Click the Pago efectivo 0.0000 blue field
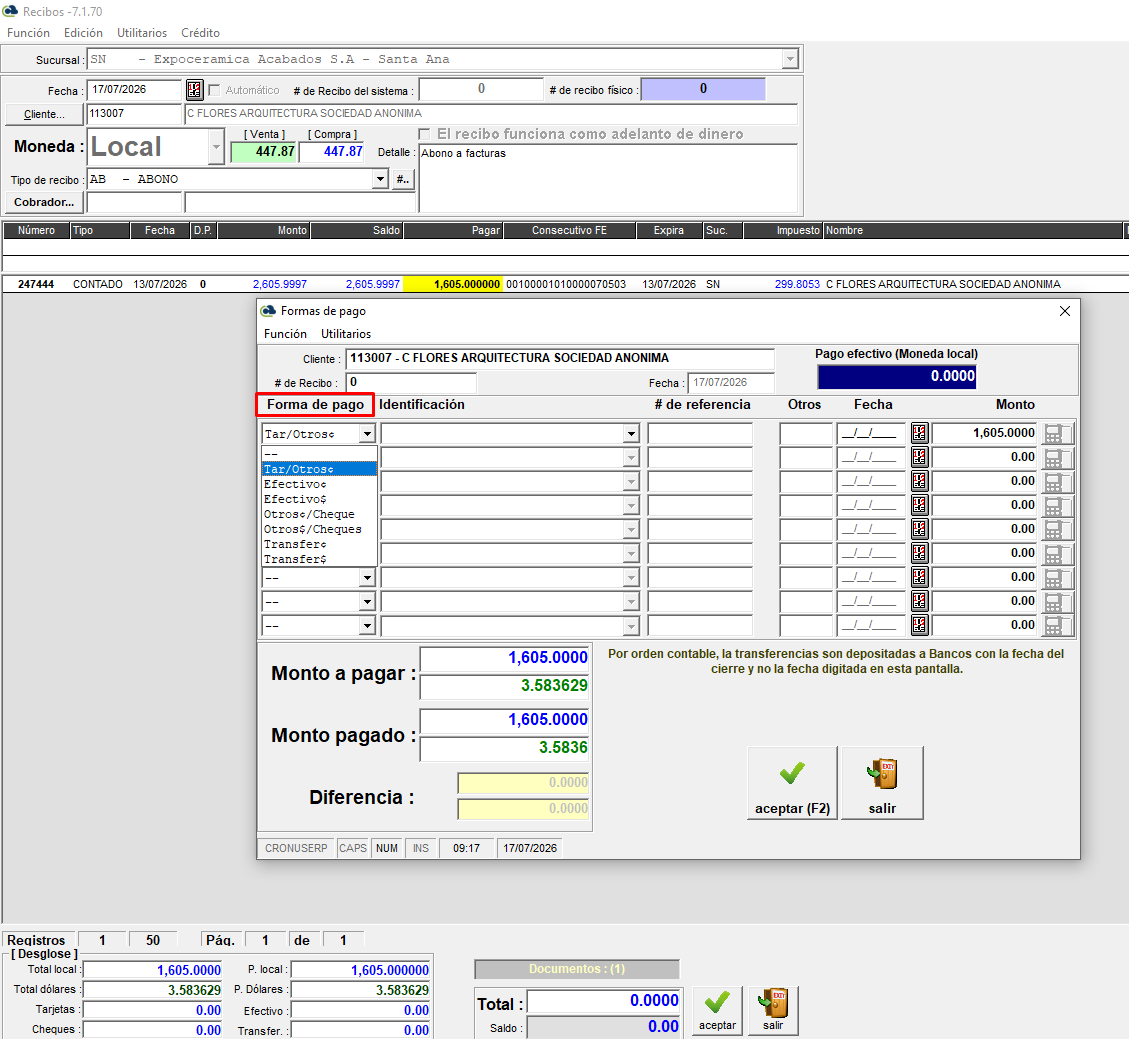1129x1039 pixels. pos(896,377)
